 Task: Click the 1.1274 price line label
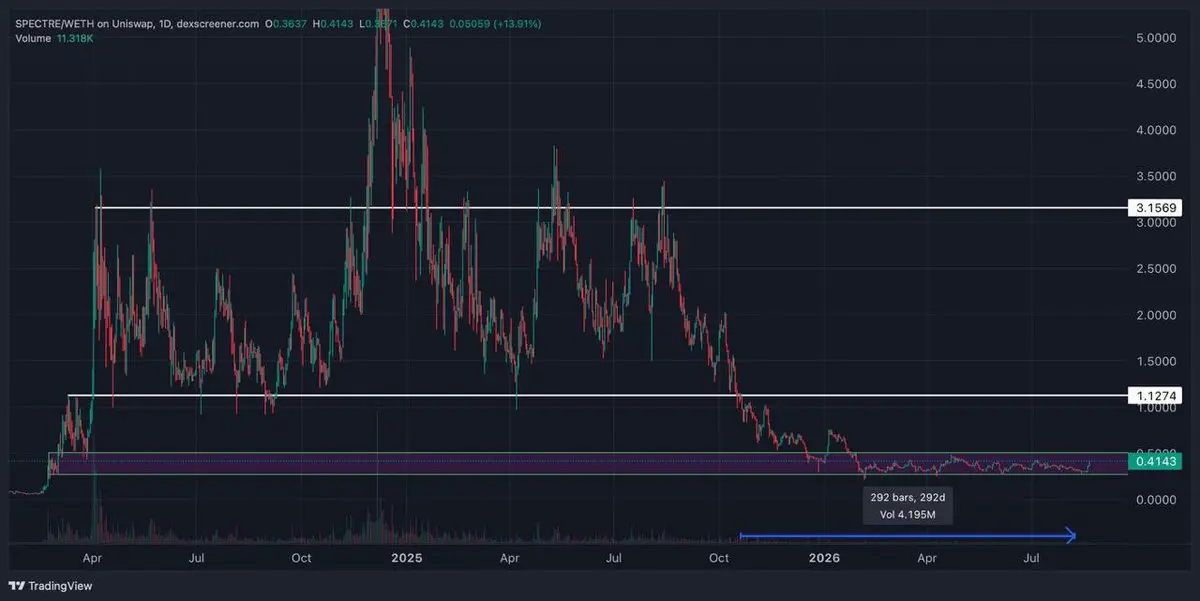(x=1154, y=396)
